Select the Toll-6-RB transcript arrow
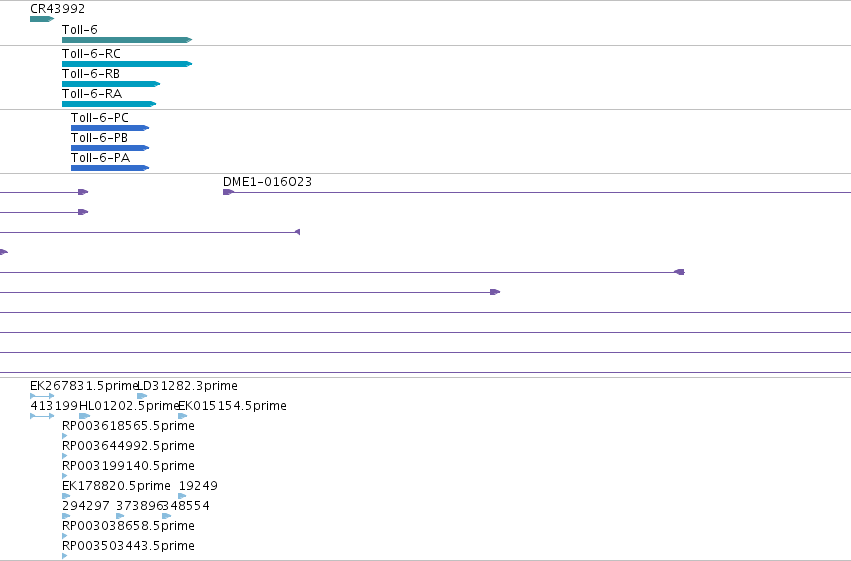 pos(111,84)
